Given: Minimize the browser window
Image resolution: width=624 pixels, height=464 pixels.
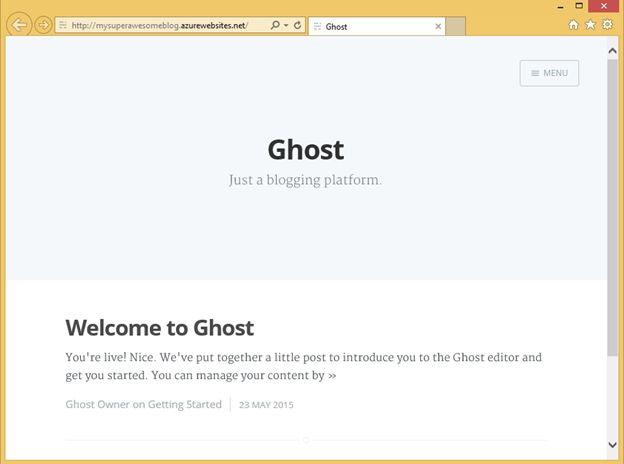Looking at the screenshot, I should tap(560, 6).
